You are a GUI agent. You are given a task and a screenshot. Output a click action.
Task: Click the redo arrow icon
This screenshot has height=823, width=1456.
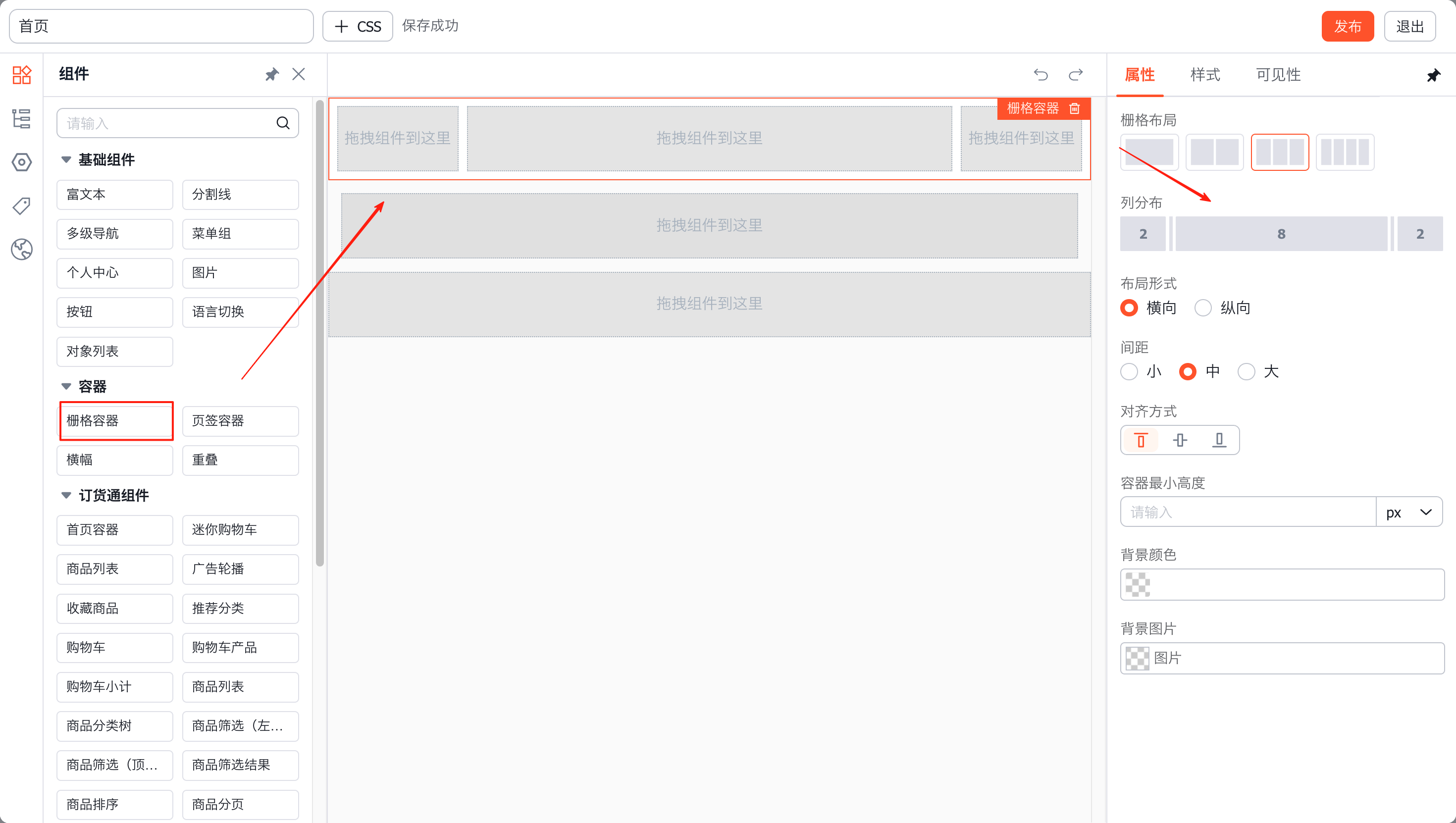point(1076,75)
